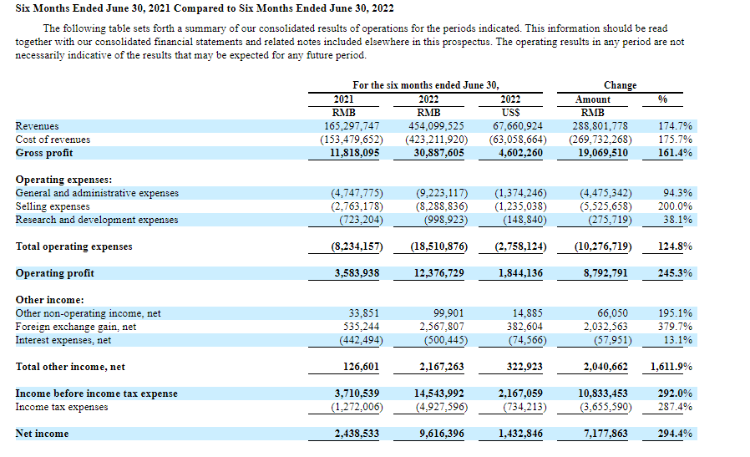750x457 pixels.
Task: Select operating profit 3,583,938 value
Action: pos(357,274)
